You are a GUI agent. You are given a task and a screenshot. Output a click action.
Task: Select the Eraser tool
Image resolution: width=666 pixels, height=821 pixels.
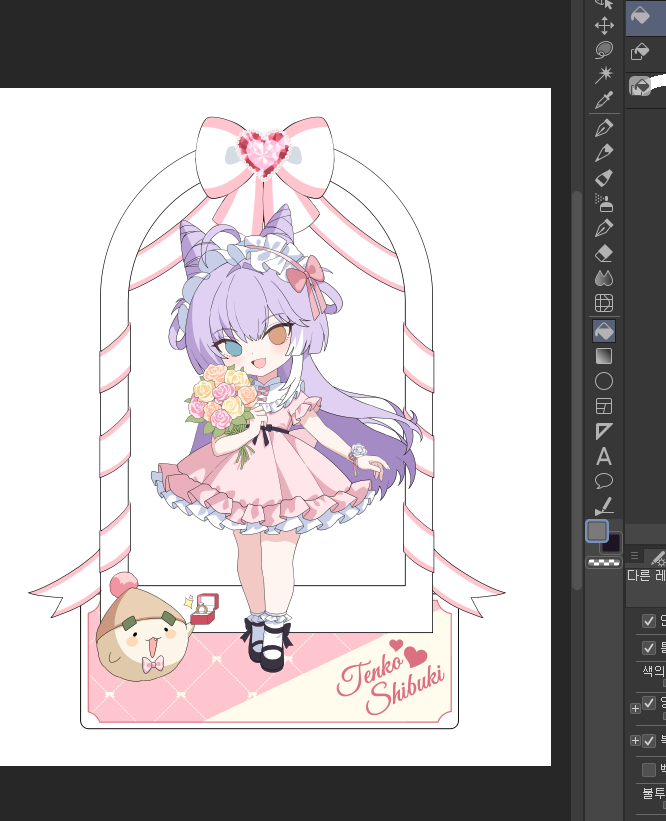[x=604, y=253]
